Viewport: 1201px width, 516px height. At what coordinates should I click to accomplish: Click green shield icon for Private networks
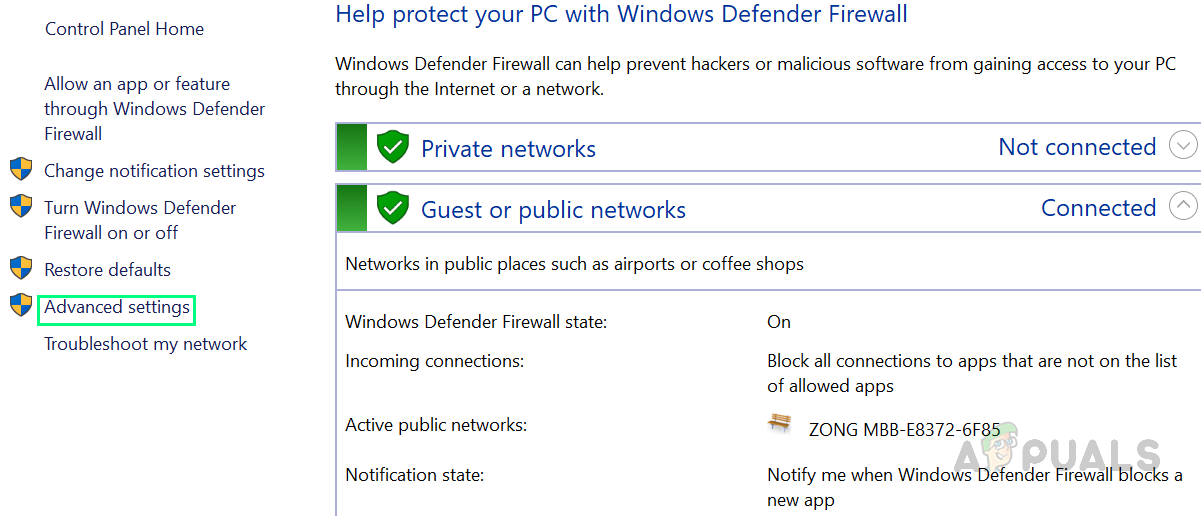point(393,148)
